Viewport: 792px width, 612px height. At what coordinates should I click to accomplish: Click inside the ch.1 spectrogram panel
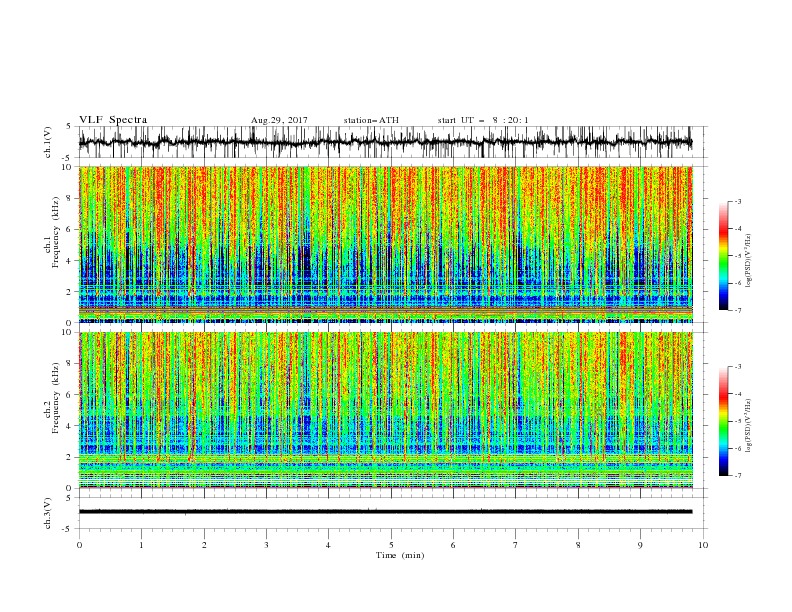pos(385,244)
